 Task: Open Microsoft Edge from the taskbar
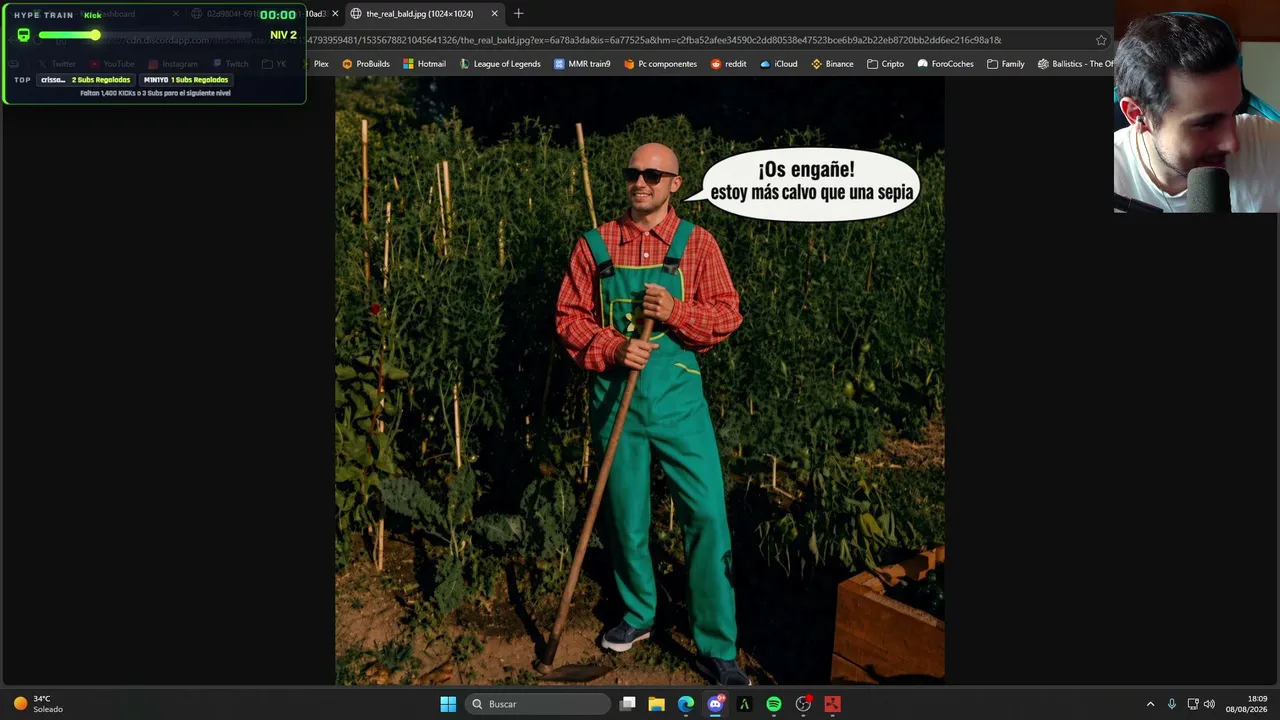point(686,704)
